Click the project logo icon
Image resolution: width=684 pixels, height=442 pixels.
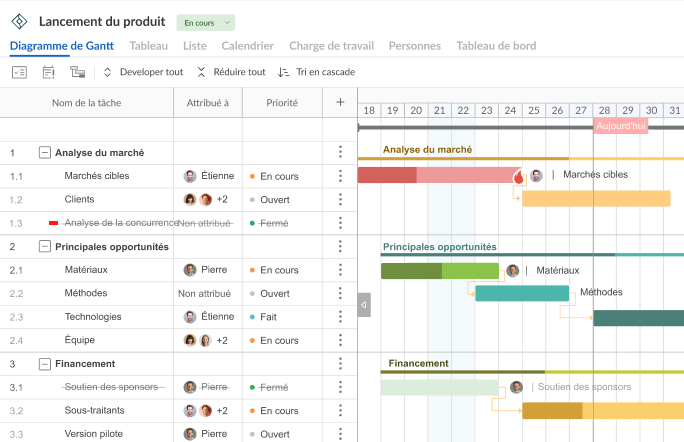[20, 22]
